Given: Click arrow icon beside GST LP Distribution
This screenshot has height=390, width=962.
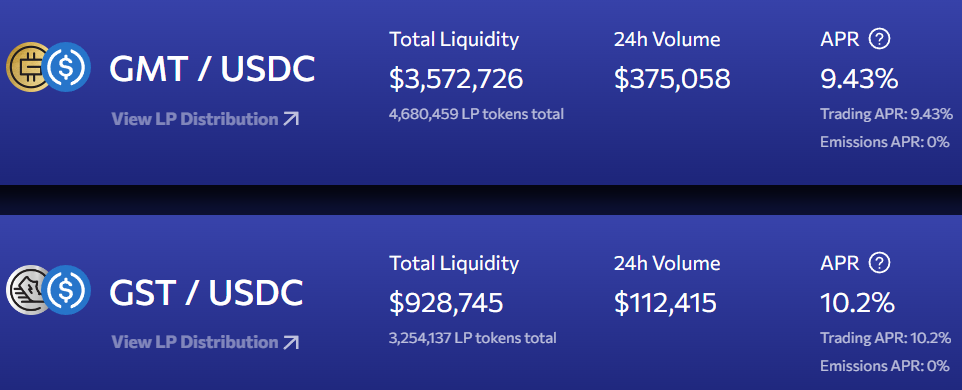Looking at the screenshot, I should [291, 342].
